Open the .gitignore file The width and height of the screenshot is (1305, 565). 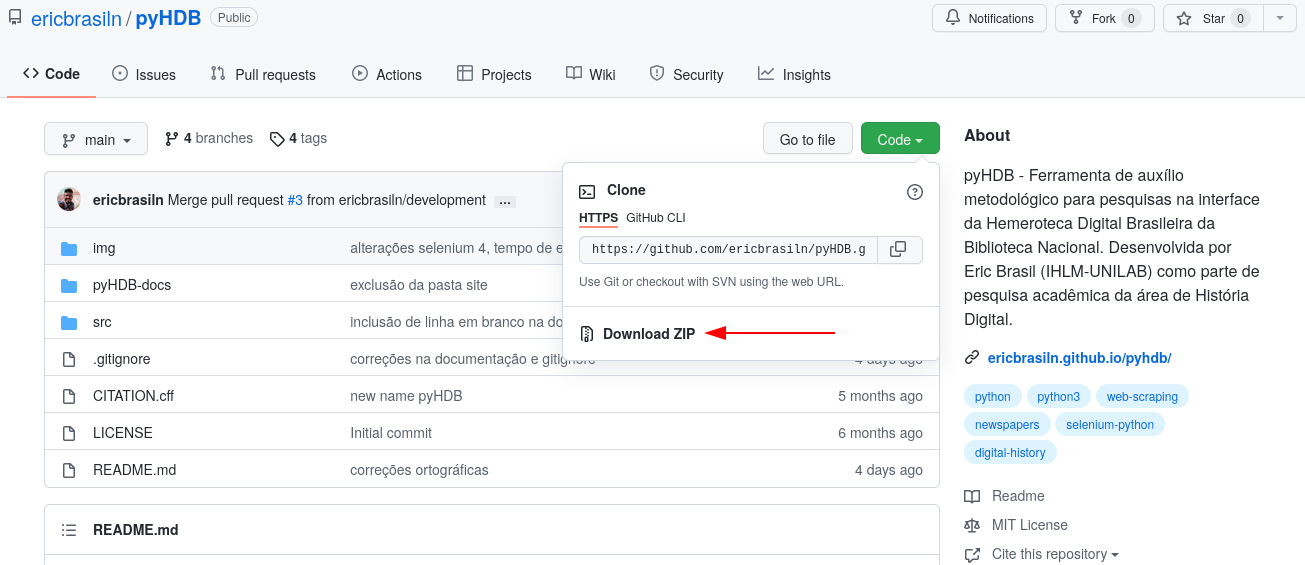(122, 359)
